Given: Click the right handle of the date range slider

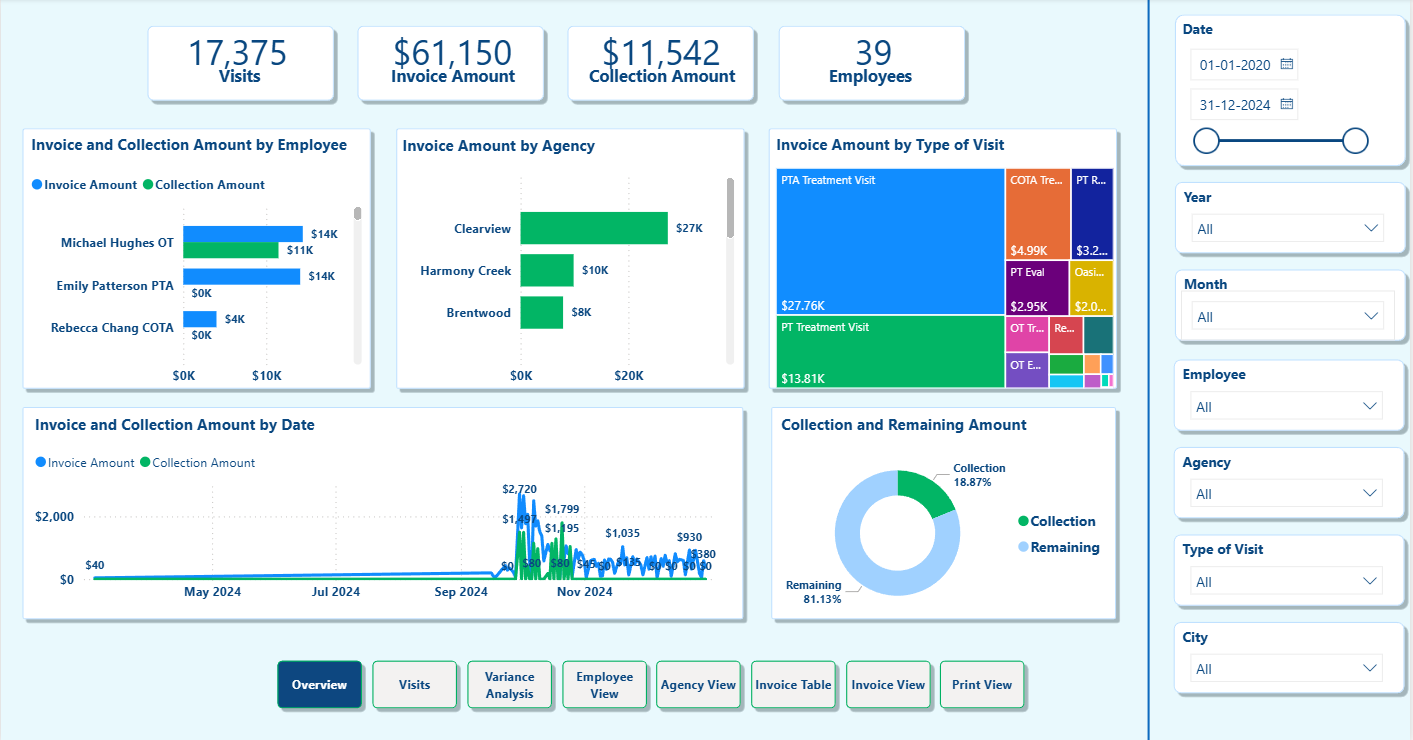Looking at the screenshot, I should click(x=1355, y=141).
